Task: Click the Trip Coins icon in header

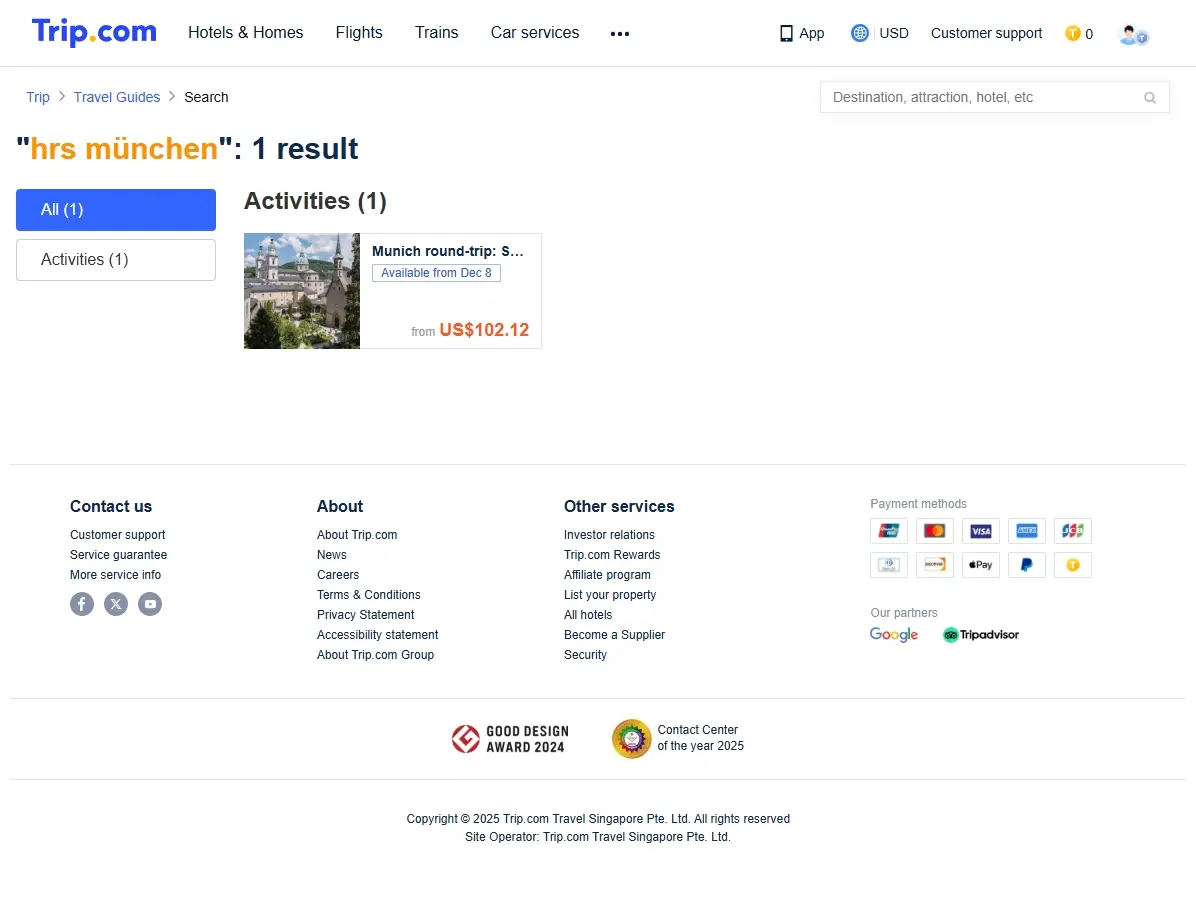Action: pos(1072,34)
